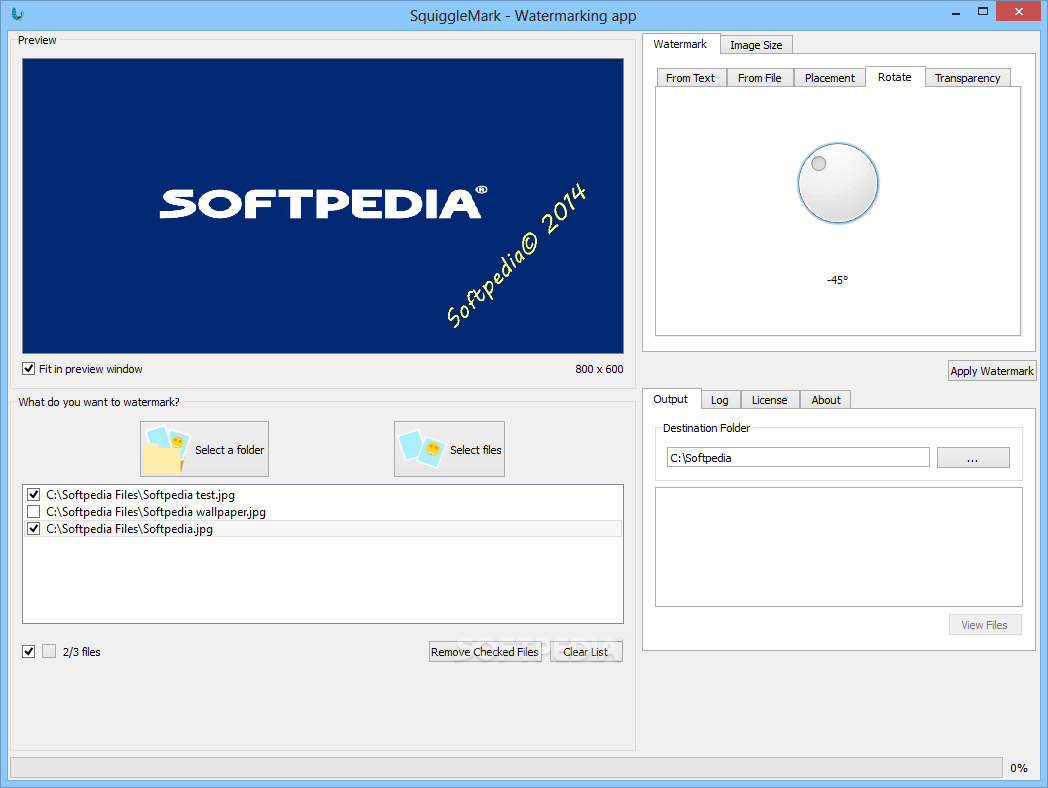Open the Image Size tab
This screenshot has width=1048, height=788.
pos(756,45)
